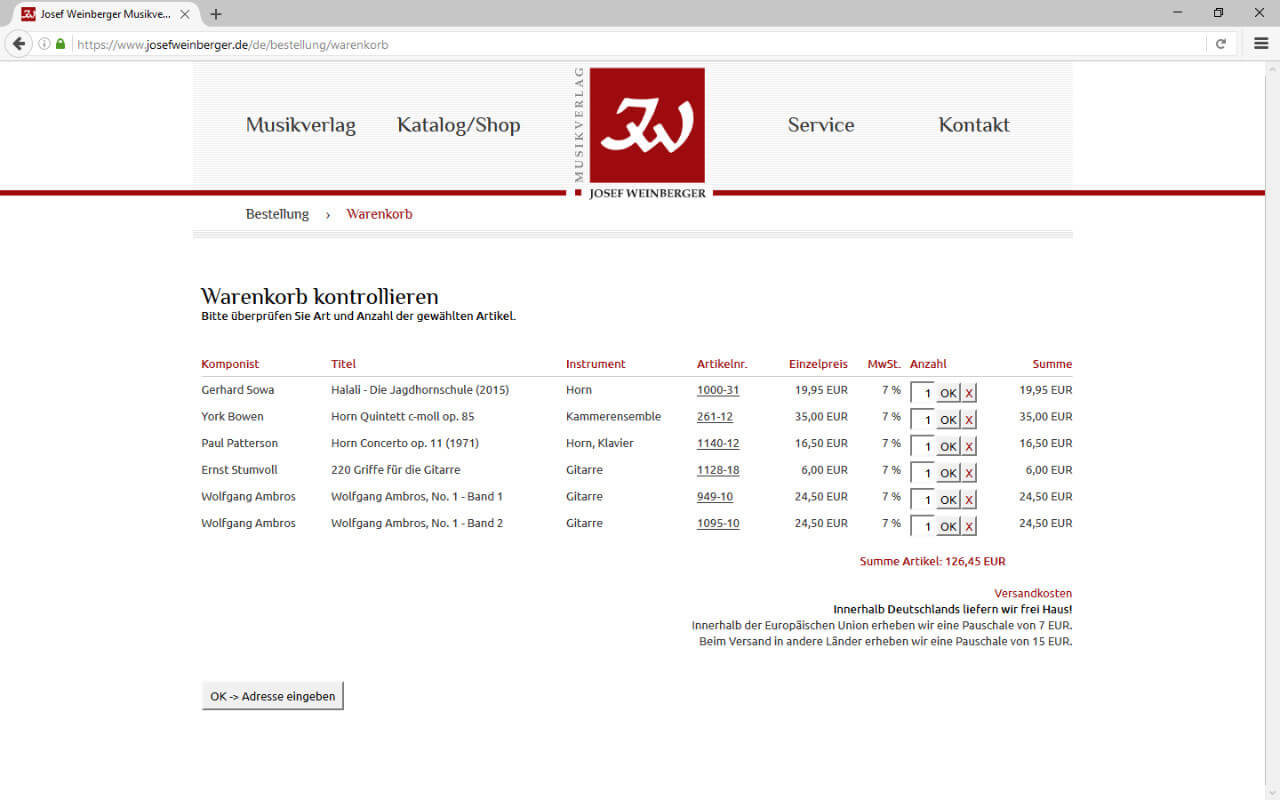Restore down the browser window
Screen dimensions: 1280x800
(1218, 13)
